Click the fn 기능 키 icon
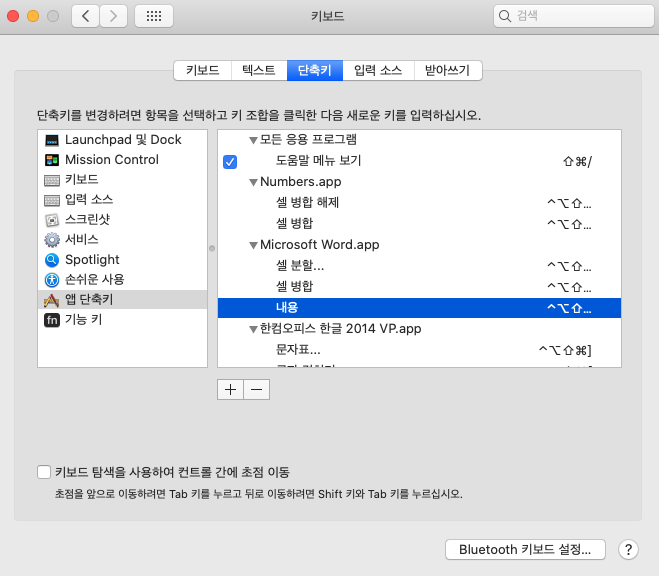 pyautogui.click(x=52, y=320)
